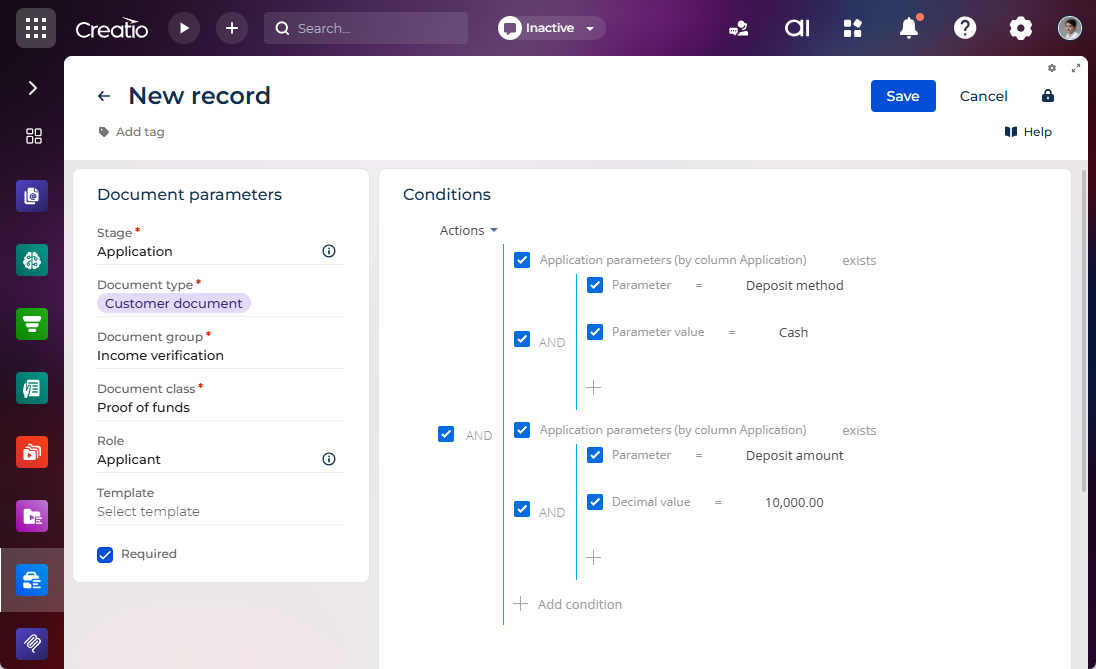Viewport: 1096px width, 669px height.
Task: Open the Help link
Action: coord(1028,132)
